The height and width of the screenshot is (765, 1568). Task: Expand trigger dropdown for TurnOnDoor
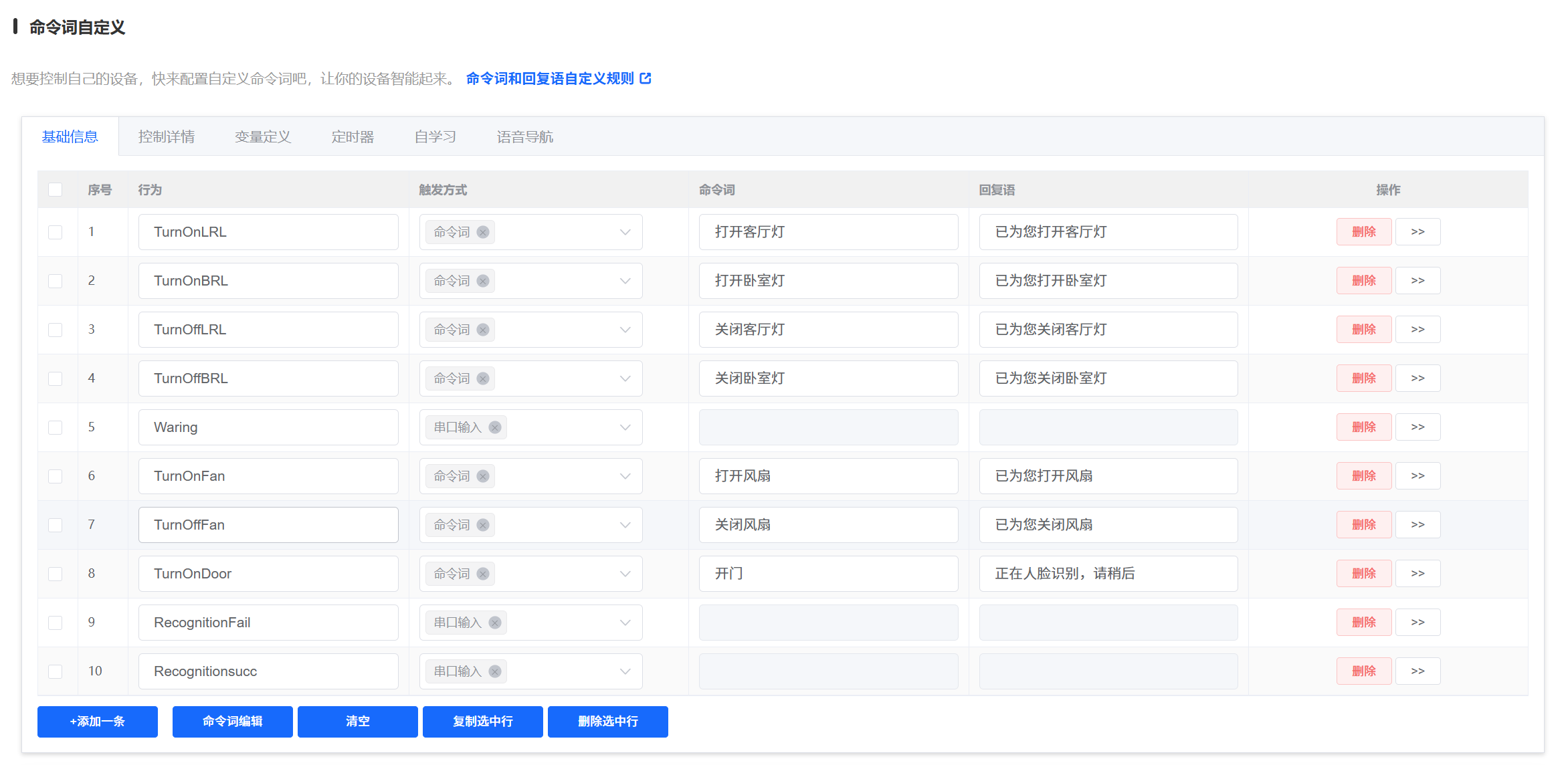coord(625,574)
